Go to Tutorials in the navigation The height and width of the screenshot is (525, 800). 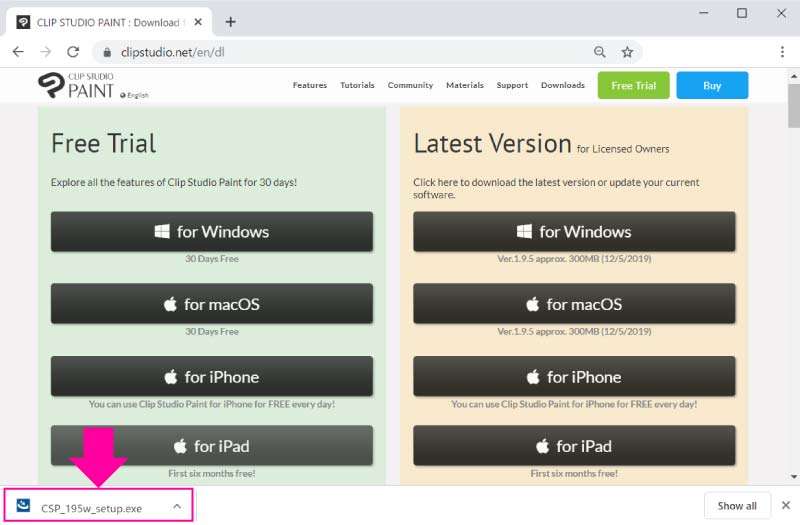(x=357, y=85)
